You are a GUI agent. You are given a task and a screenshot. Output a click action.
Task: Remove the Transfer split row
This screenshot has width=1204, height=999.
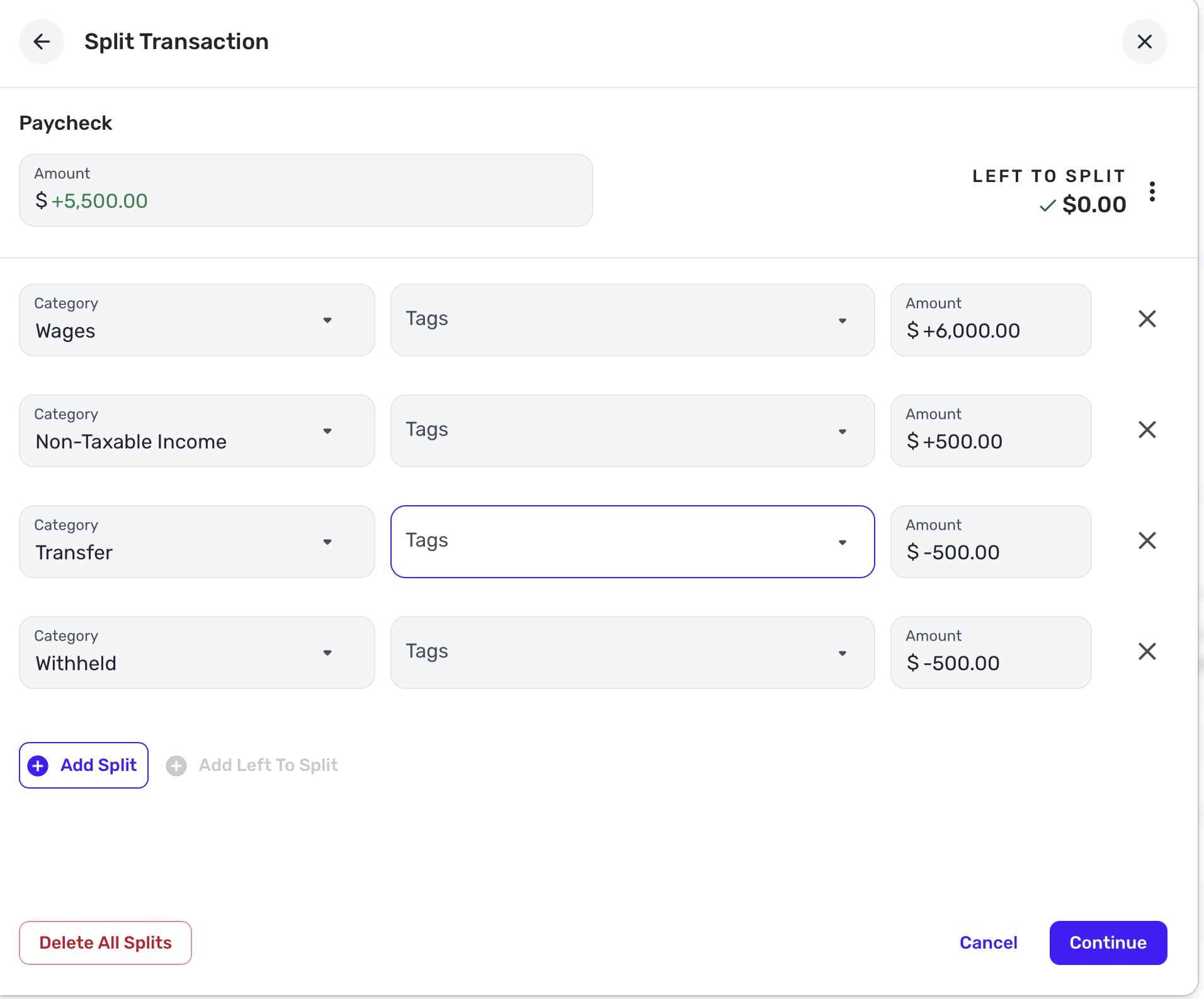click(1147, 540)
